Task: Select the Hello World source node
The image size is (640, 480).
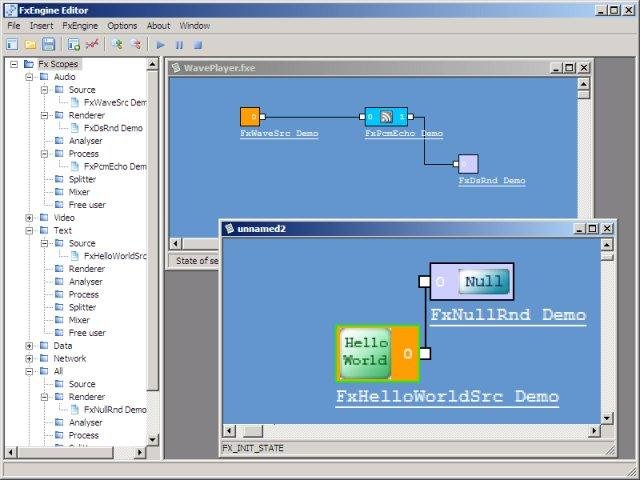Action: click(x=378, y=354)
